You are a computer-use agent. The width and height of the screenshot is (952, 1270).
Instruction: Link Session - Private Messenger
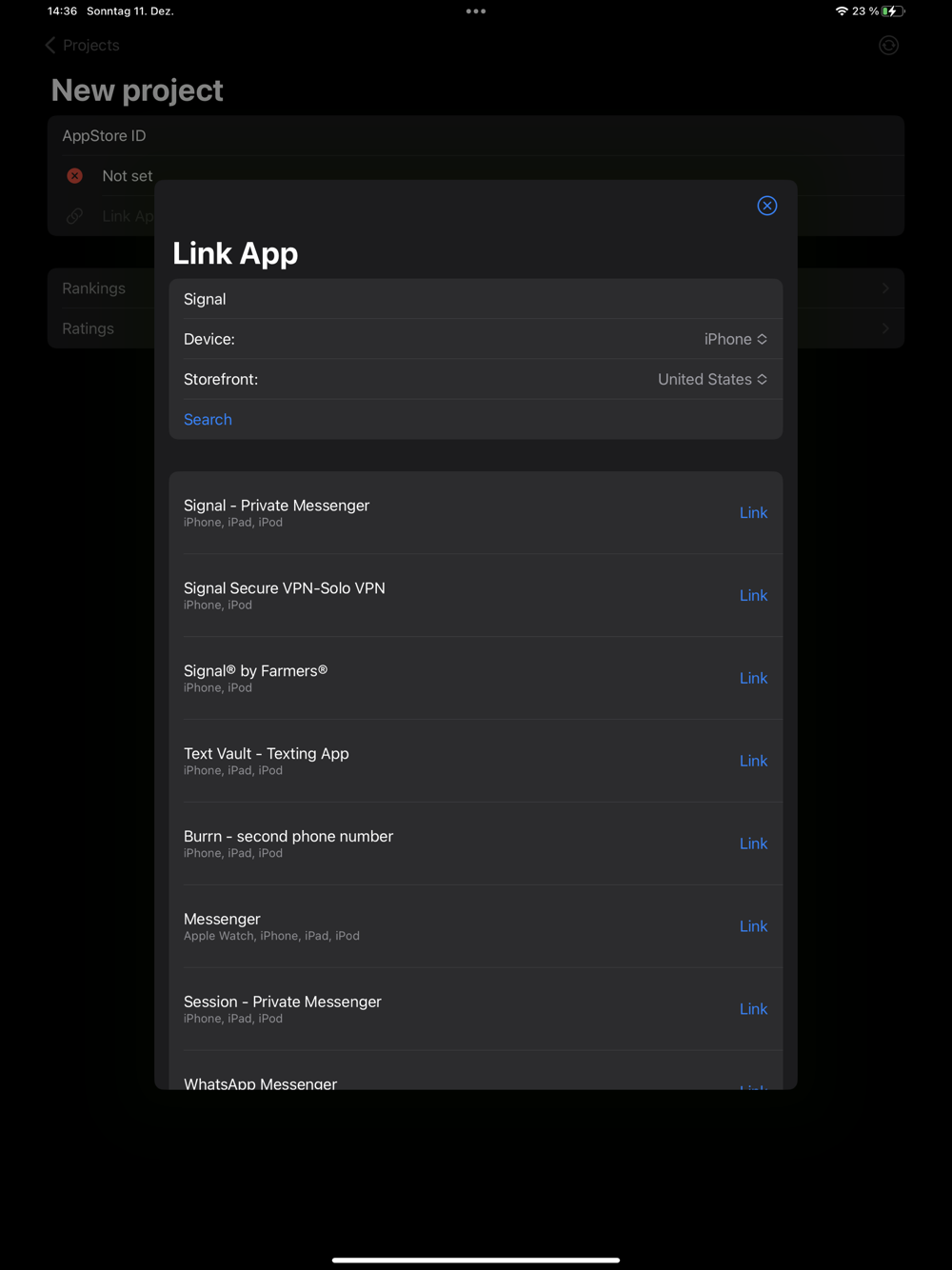pos(753,1009)
